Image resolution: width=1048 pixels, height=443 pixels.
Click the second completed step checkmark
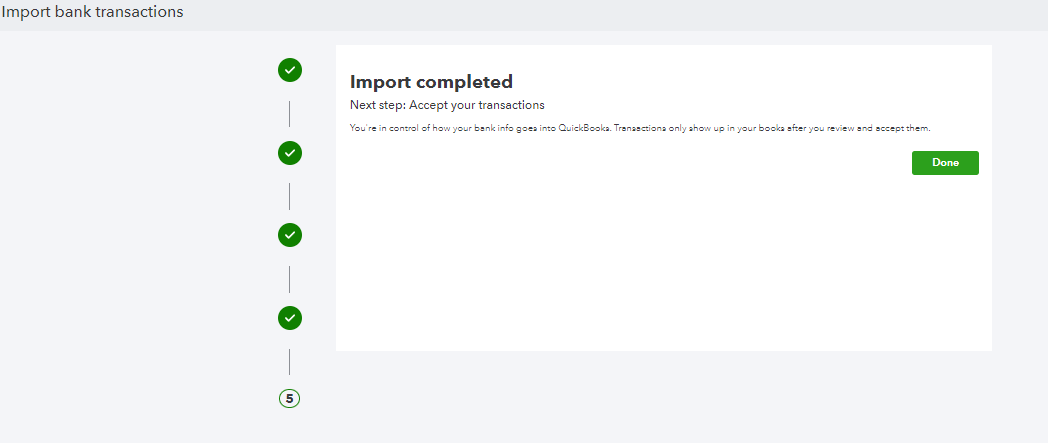pyautogui.click(x=290, y=153)
